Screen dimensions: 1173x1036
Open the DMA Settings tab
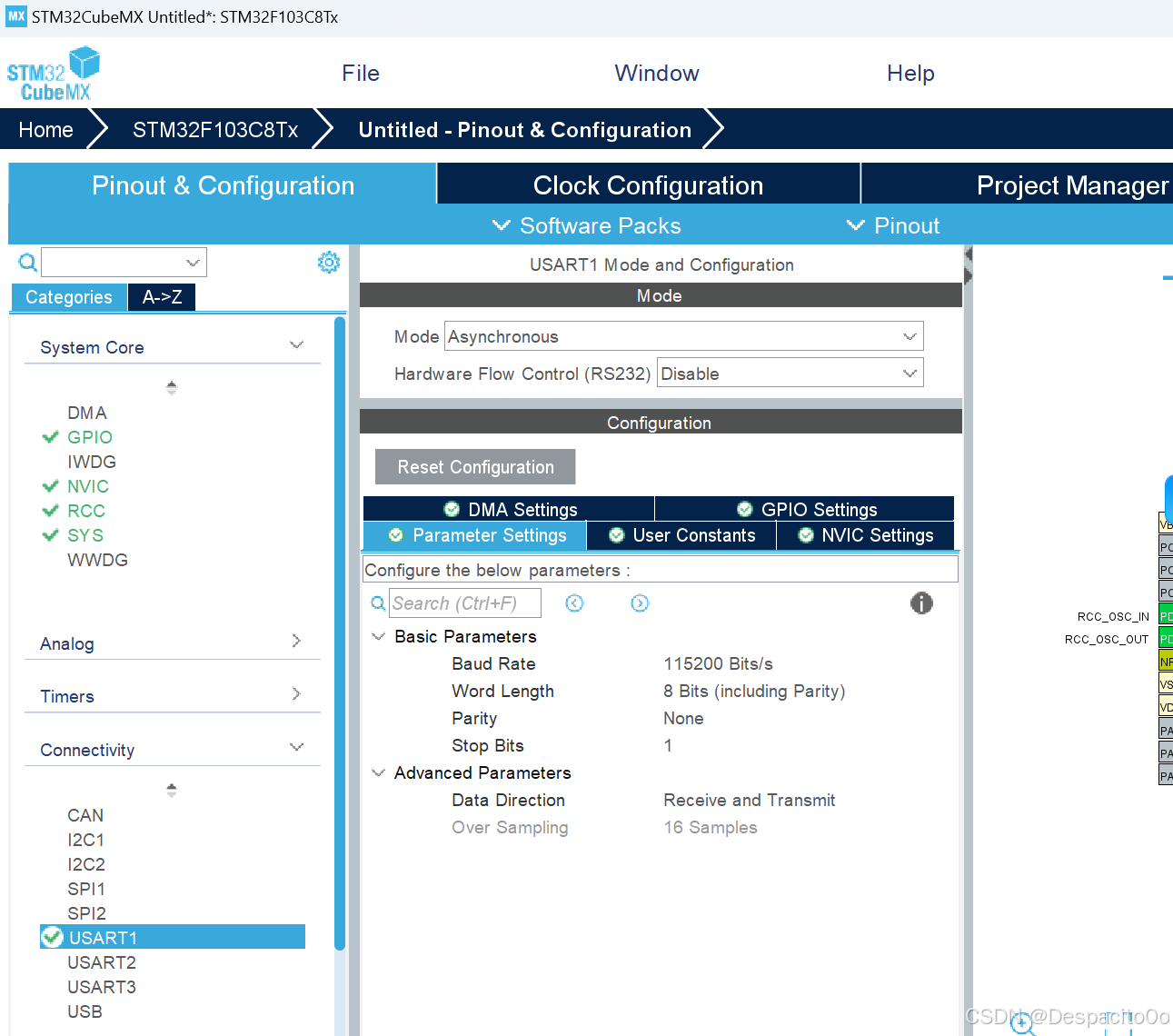509,509
